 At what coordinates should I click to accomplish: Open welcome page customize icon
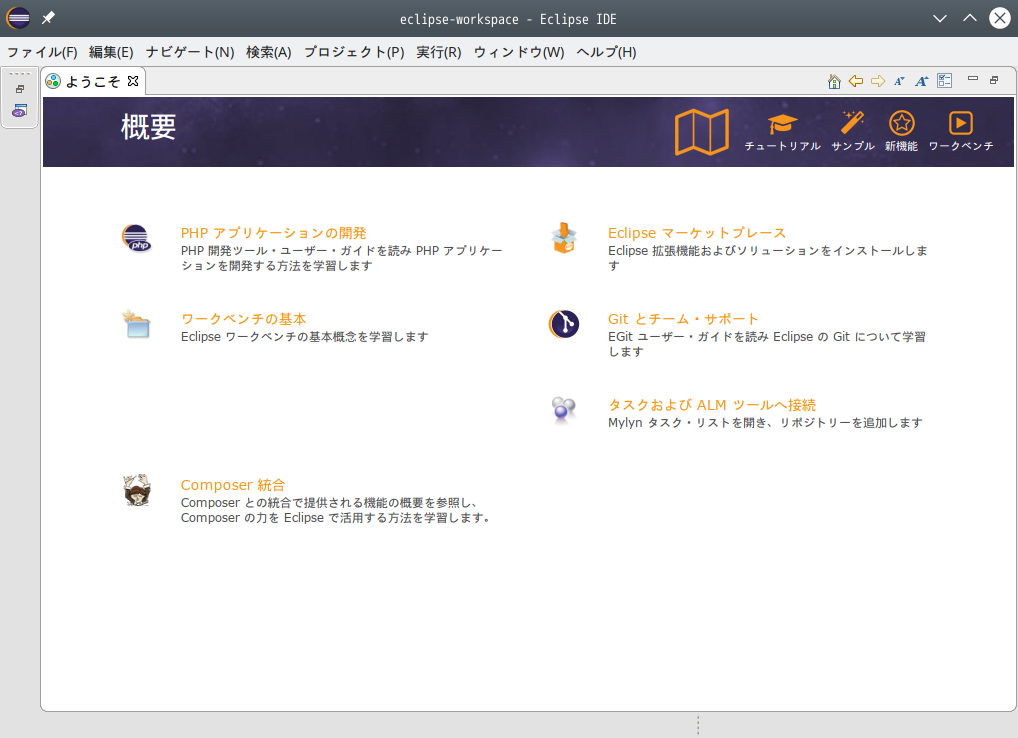(x=945, y=80)
